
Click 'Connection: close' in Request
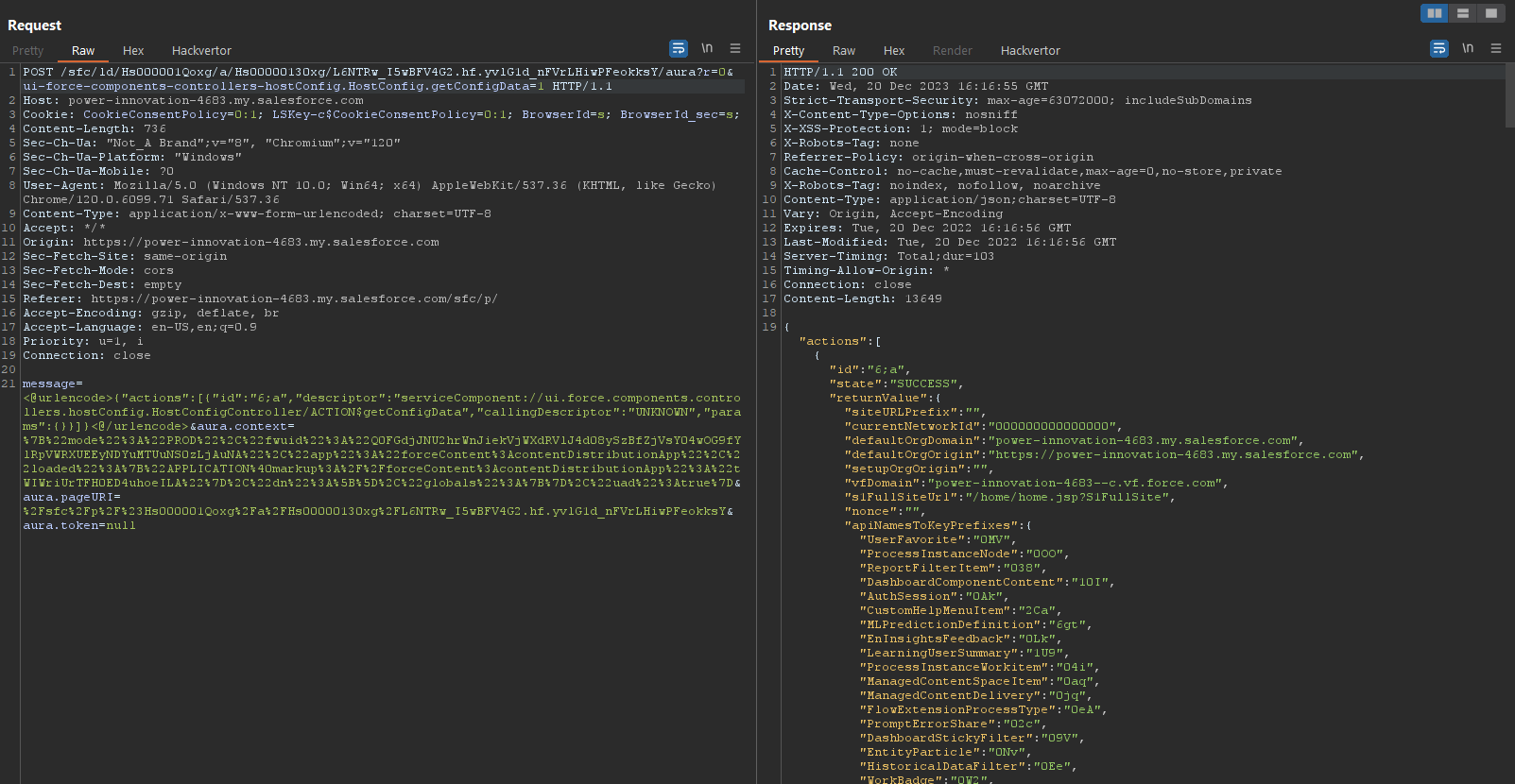[87, 355]
